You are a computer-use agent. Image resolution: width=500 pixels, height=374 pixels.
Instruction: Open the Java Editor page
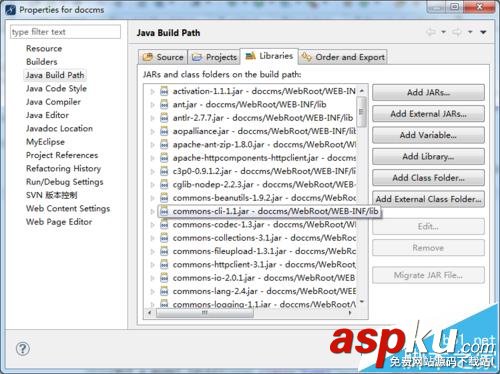pyautogui.click(x=47, y=115)
